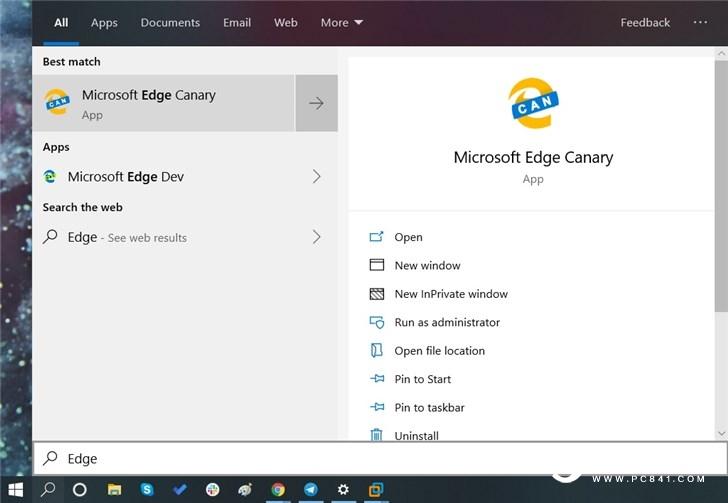Click the Pin to taskbar pin icon
The height and width of the screenshot is (503, 728).
coord(377,407)
